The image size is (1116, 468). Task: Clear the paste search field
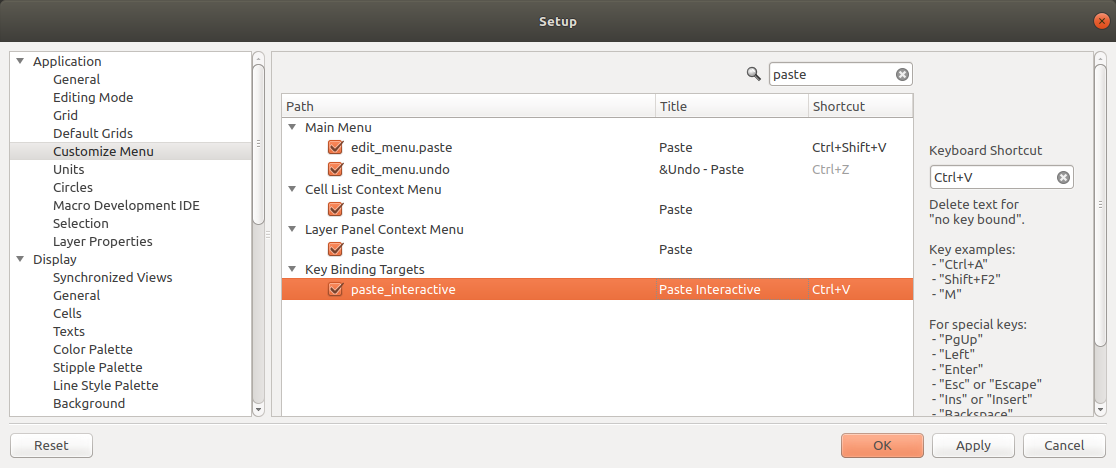(902, 74)
